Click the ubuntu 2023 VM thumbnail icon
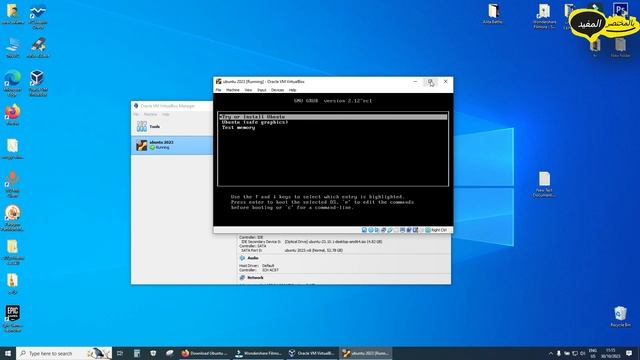Viewport: 640px width, 360px height. point(142,145)
